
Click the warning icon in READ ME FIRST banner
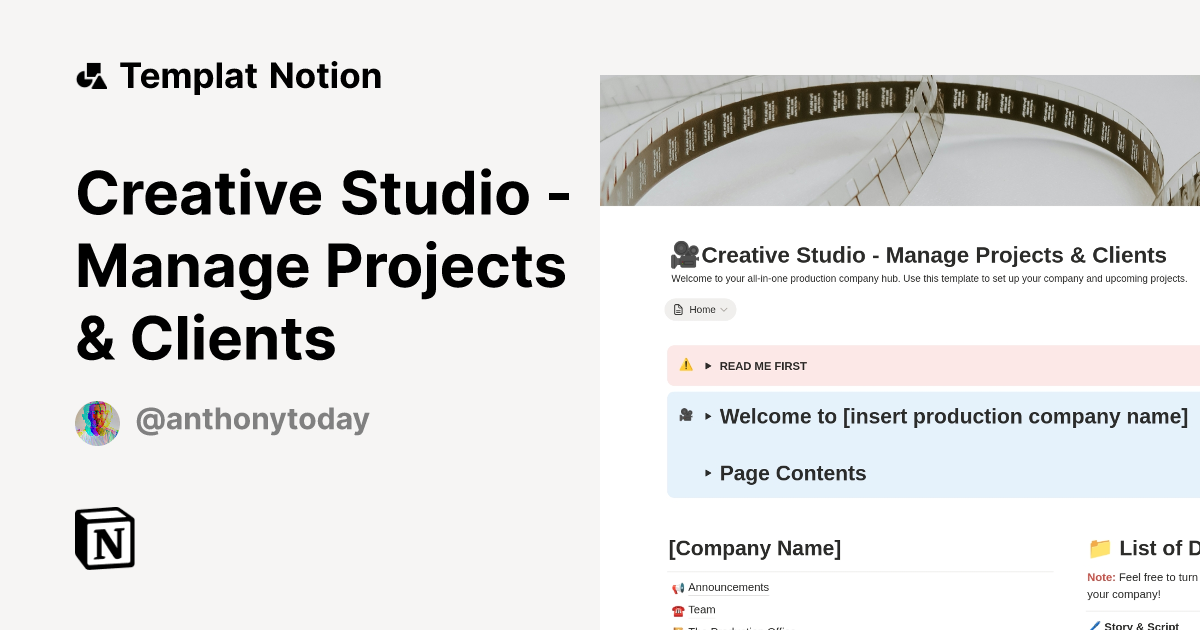coord(686,366)
